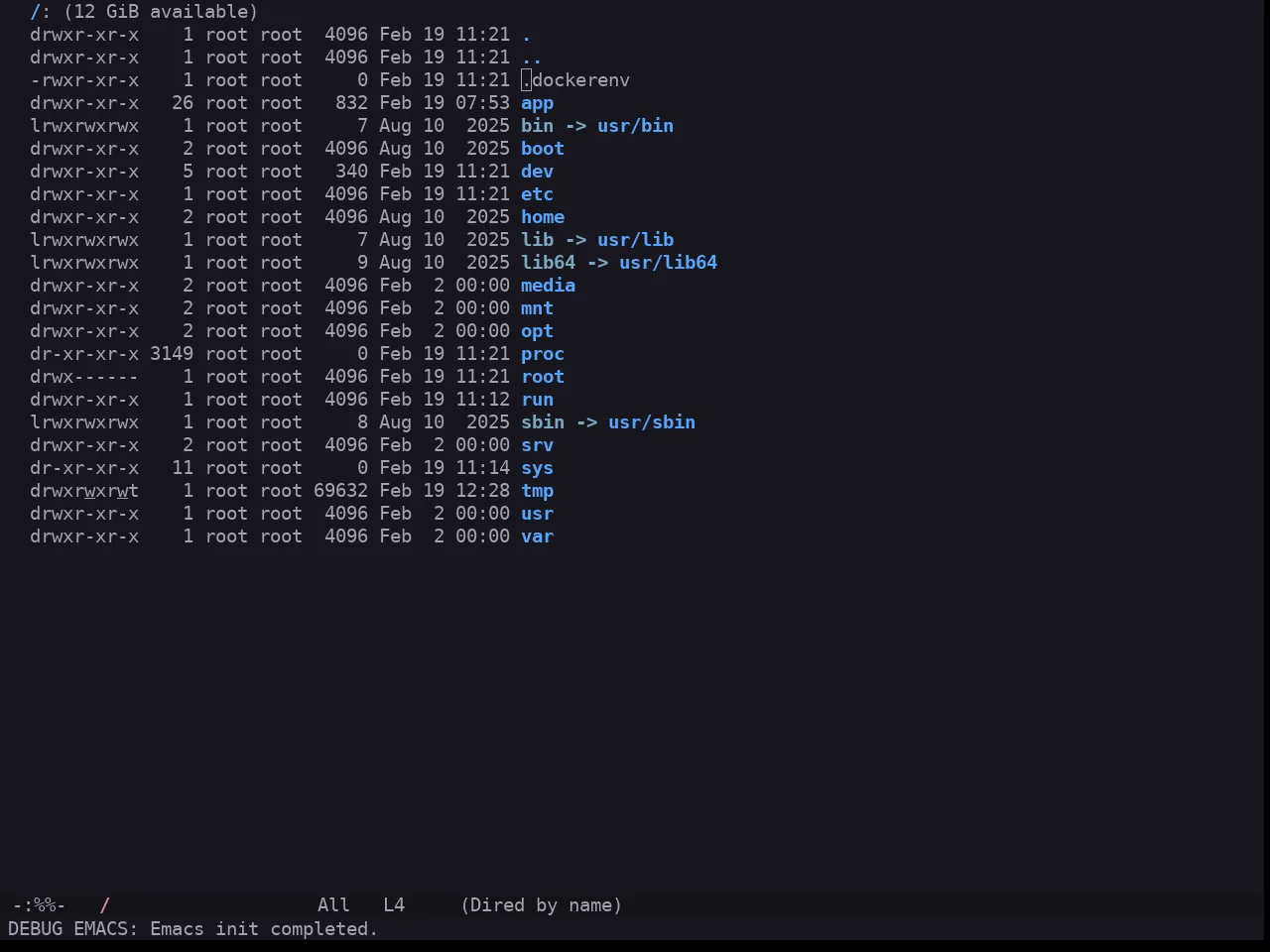The height and width of the screenshot is (952, 1270).
Task: Select the home directory entry
Action: 543,217
